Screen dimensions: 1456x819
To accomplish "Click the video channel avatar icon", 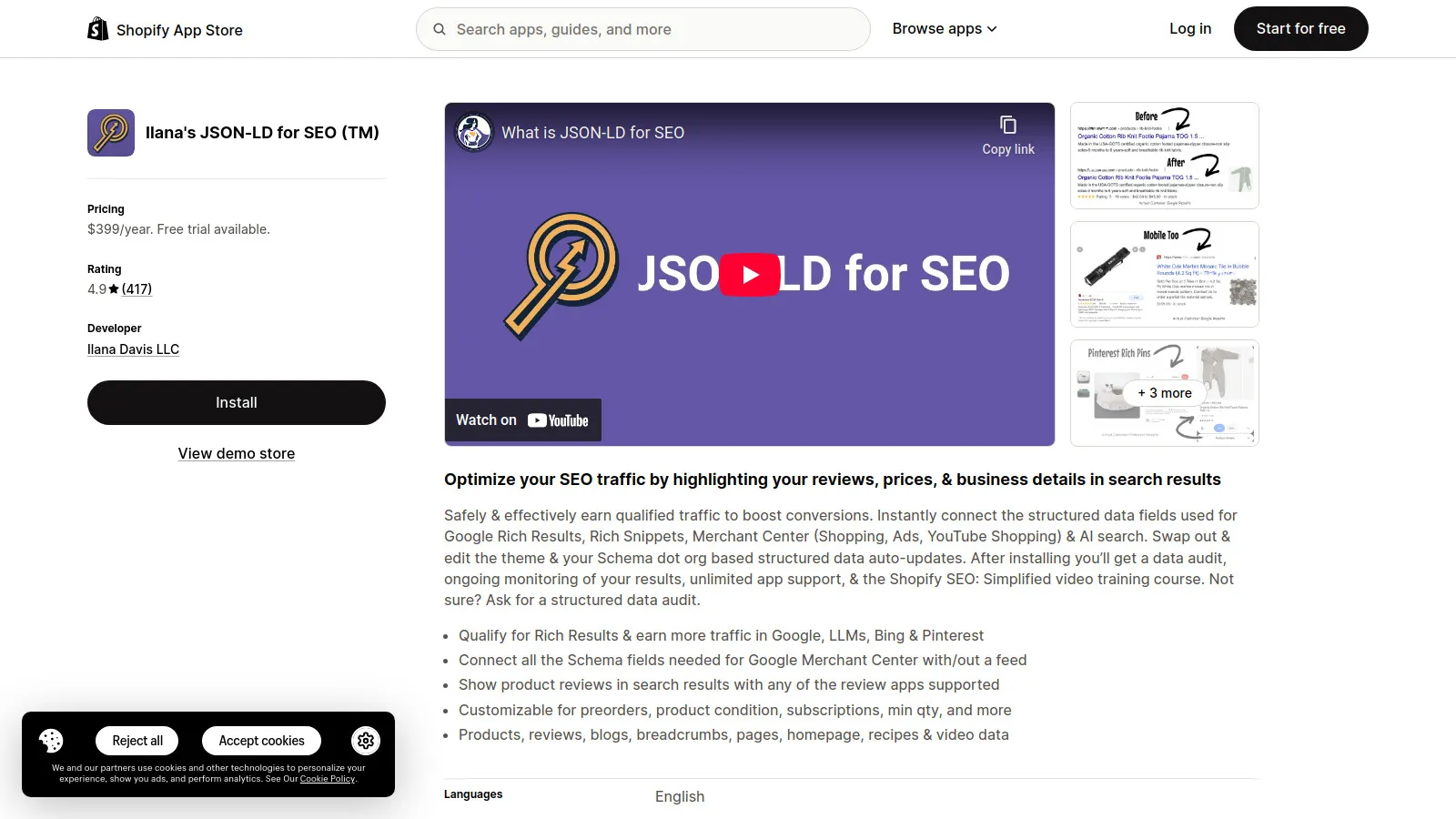I will point(474,133).
